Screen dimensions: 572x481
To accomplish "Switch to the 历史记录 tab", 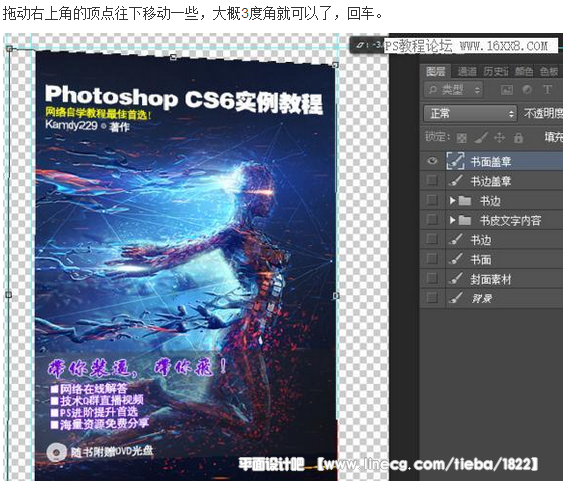I will [496, 71].
